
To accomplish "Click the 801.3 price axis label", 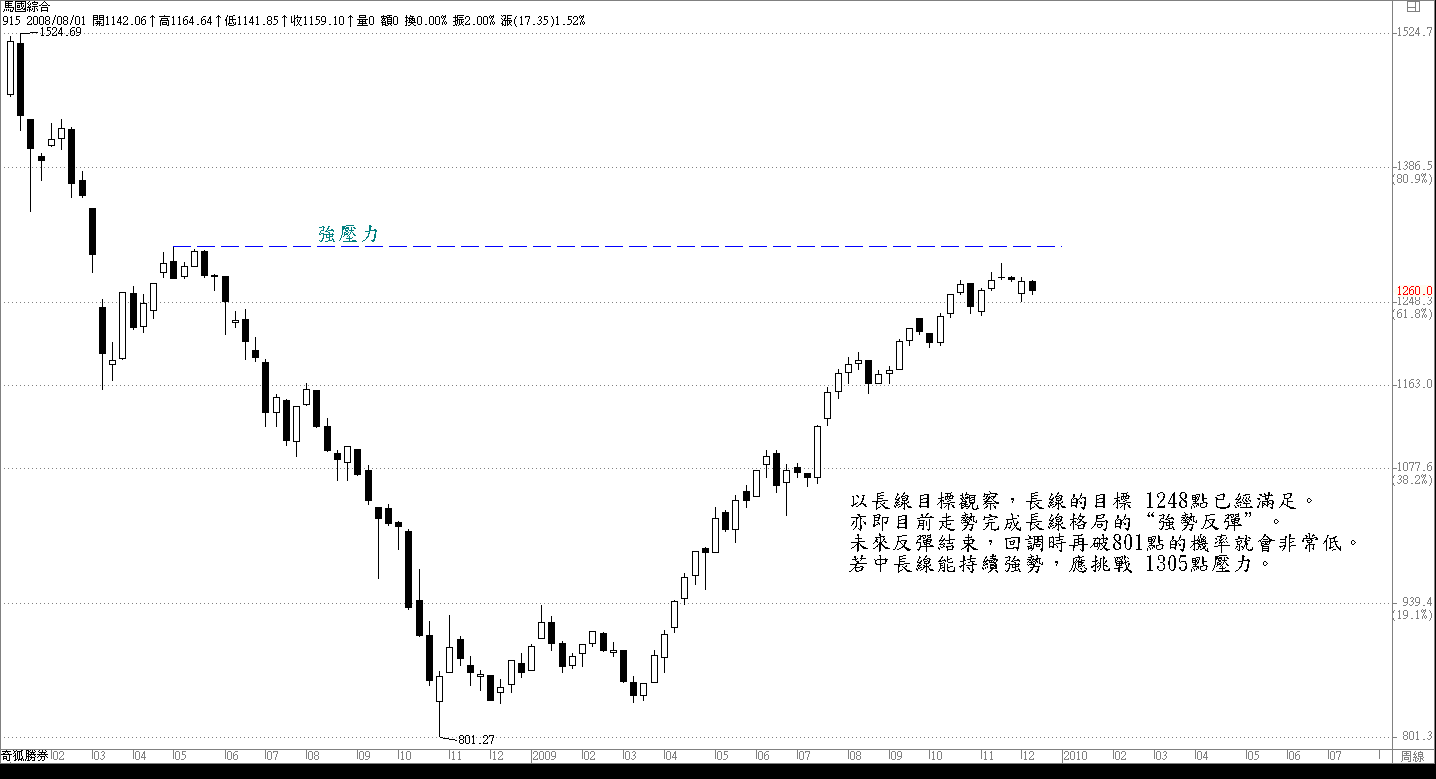I will [1415, 735].
